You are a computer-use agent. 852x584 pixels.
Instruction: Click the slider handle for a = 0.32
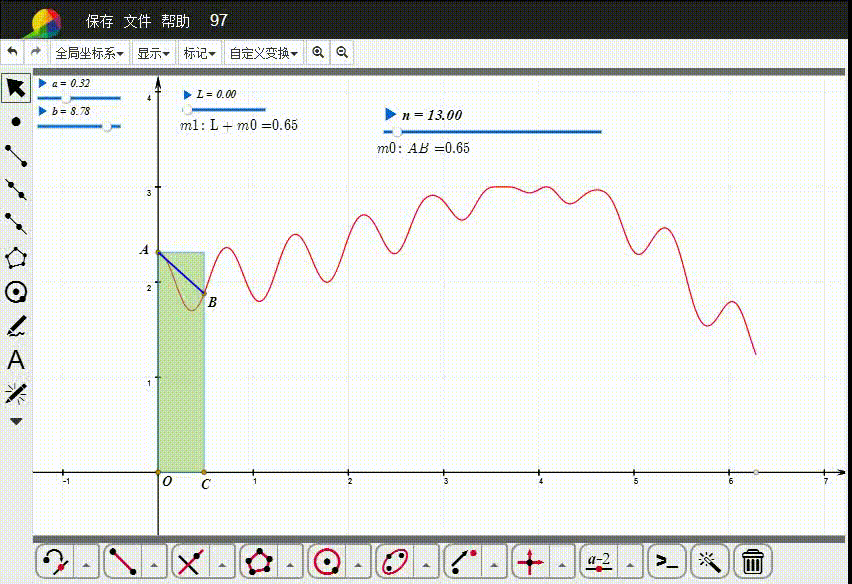(x=66, y=98)
